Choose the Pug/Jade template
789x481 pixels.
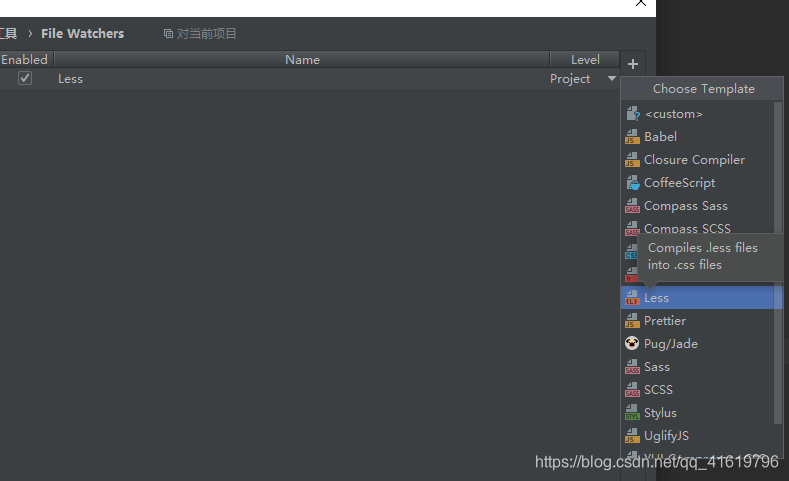click(698, 344)
